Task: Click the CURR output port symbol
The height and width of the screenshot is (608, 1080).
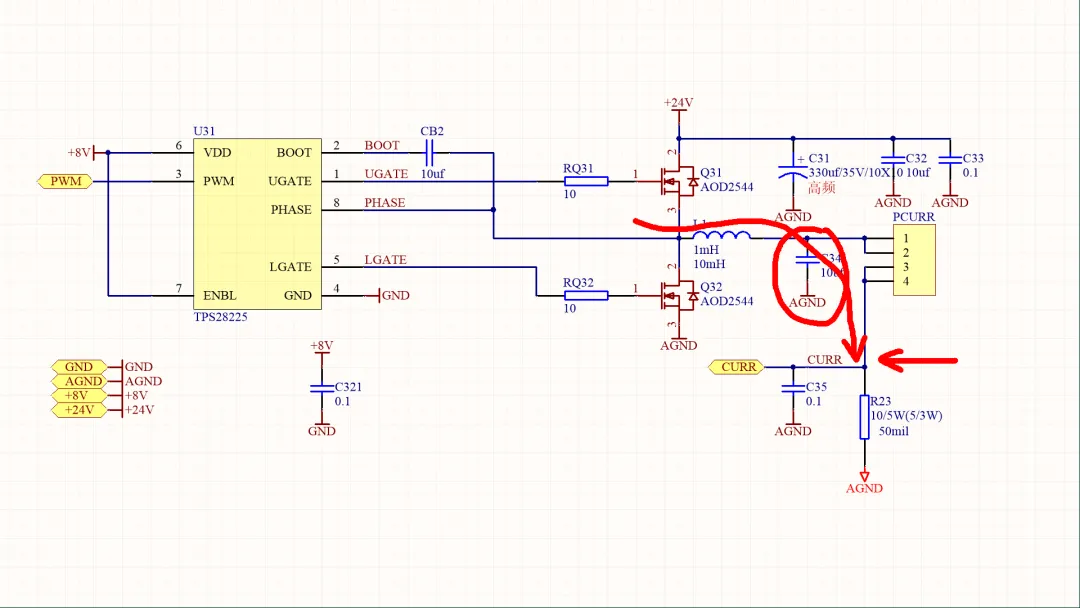Action: [737, 367]
